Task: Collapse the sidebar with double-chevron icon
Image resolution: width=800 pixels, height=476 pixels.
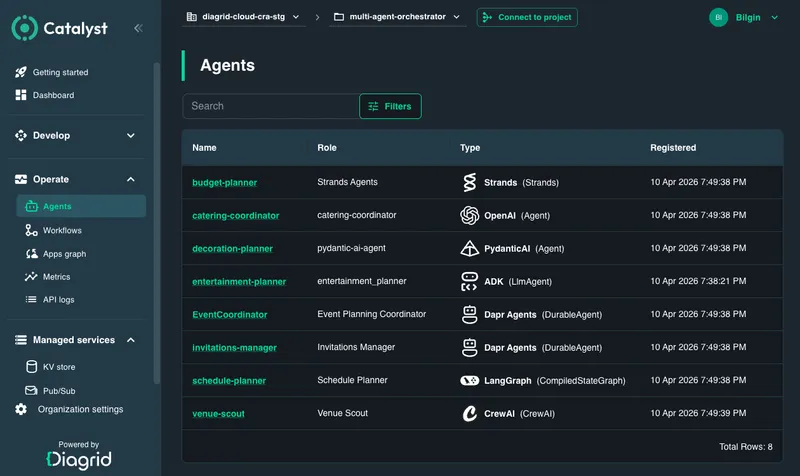Action: point(137,28)
